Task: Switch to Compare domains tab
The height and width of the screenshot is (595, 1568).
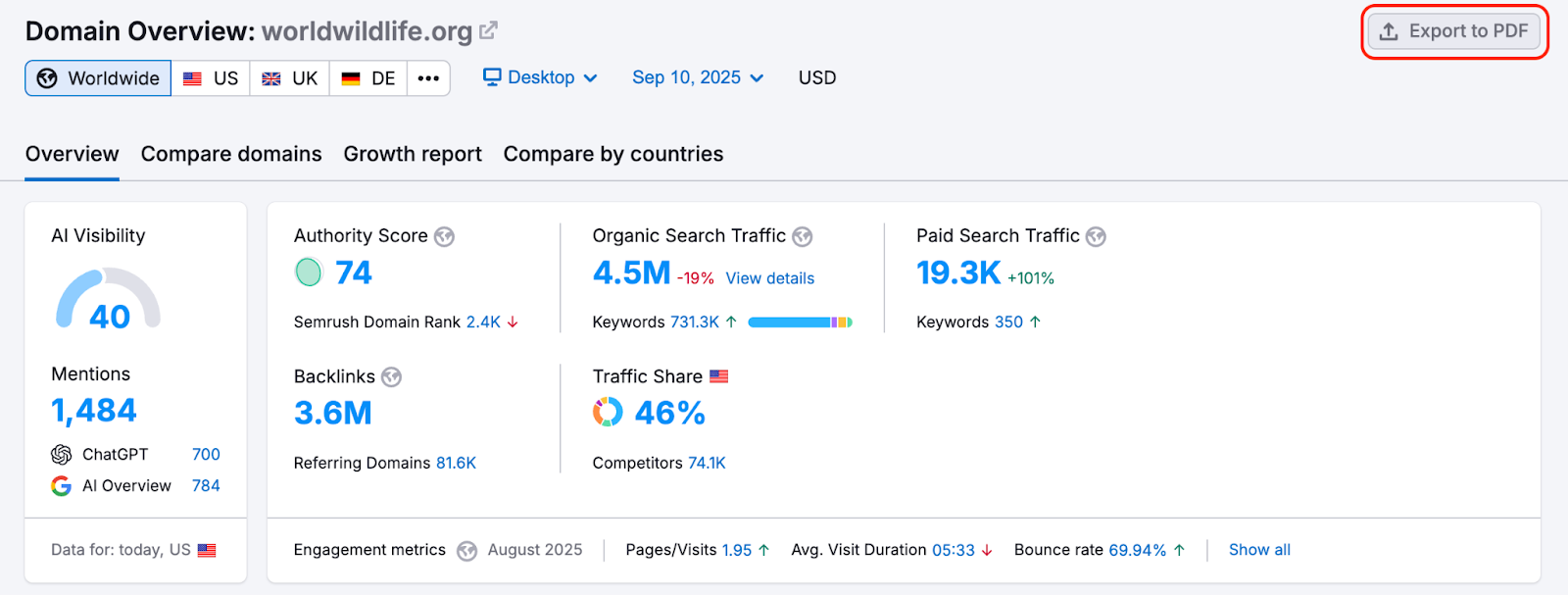Action: pyautogui.click(x=231, y=154)
